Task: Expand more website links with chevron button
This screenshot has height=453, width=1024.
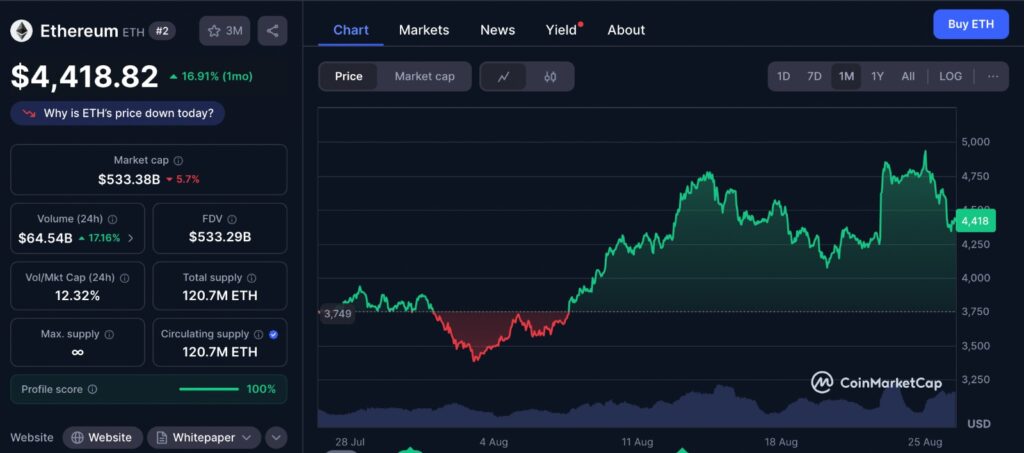Action: (x=276, y=437)
